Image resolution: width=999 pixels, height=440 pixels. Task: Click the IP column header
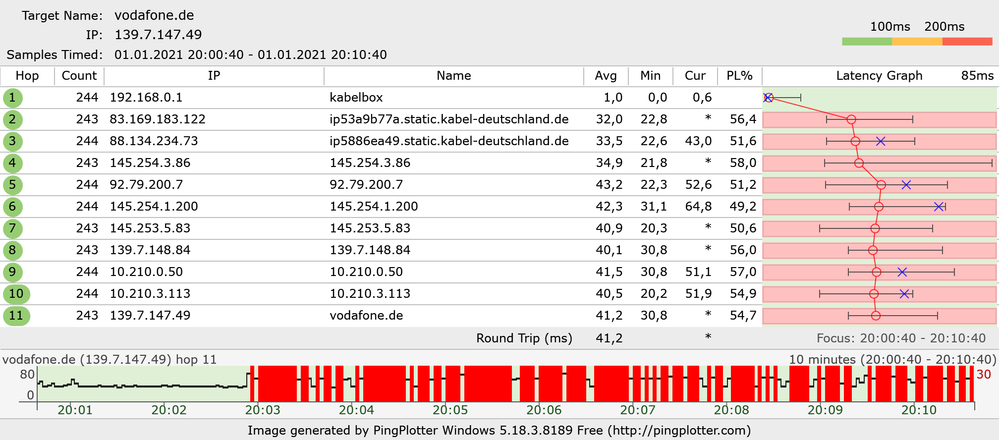(x=214, y=76)
